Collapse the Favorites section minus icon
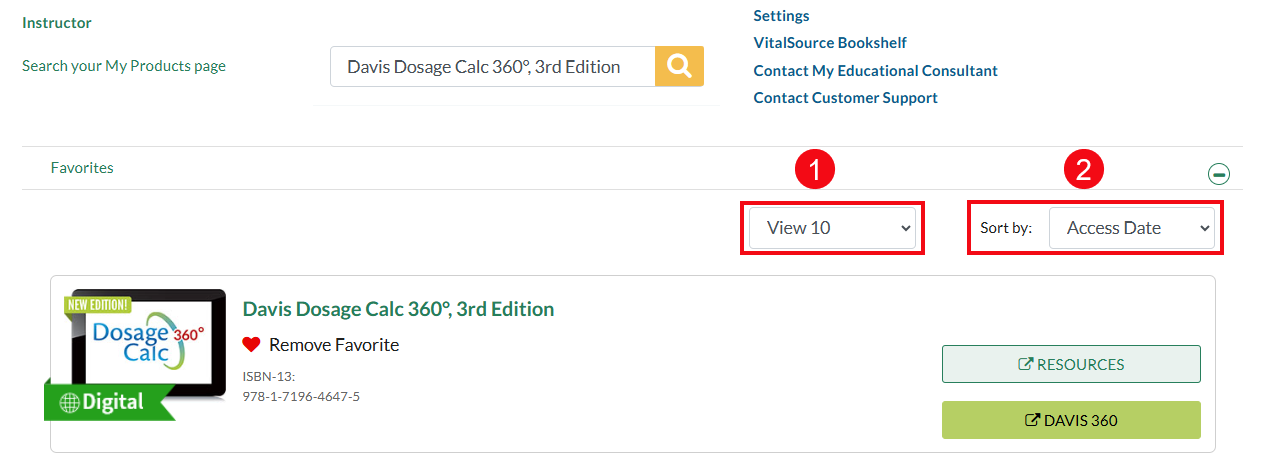The width and height of the screenshot is (1282, 461). (x=1219, y=174)
